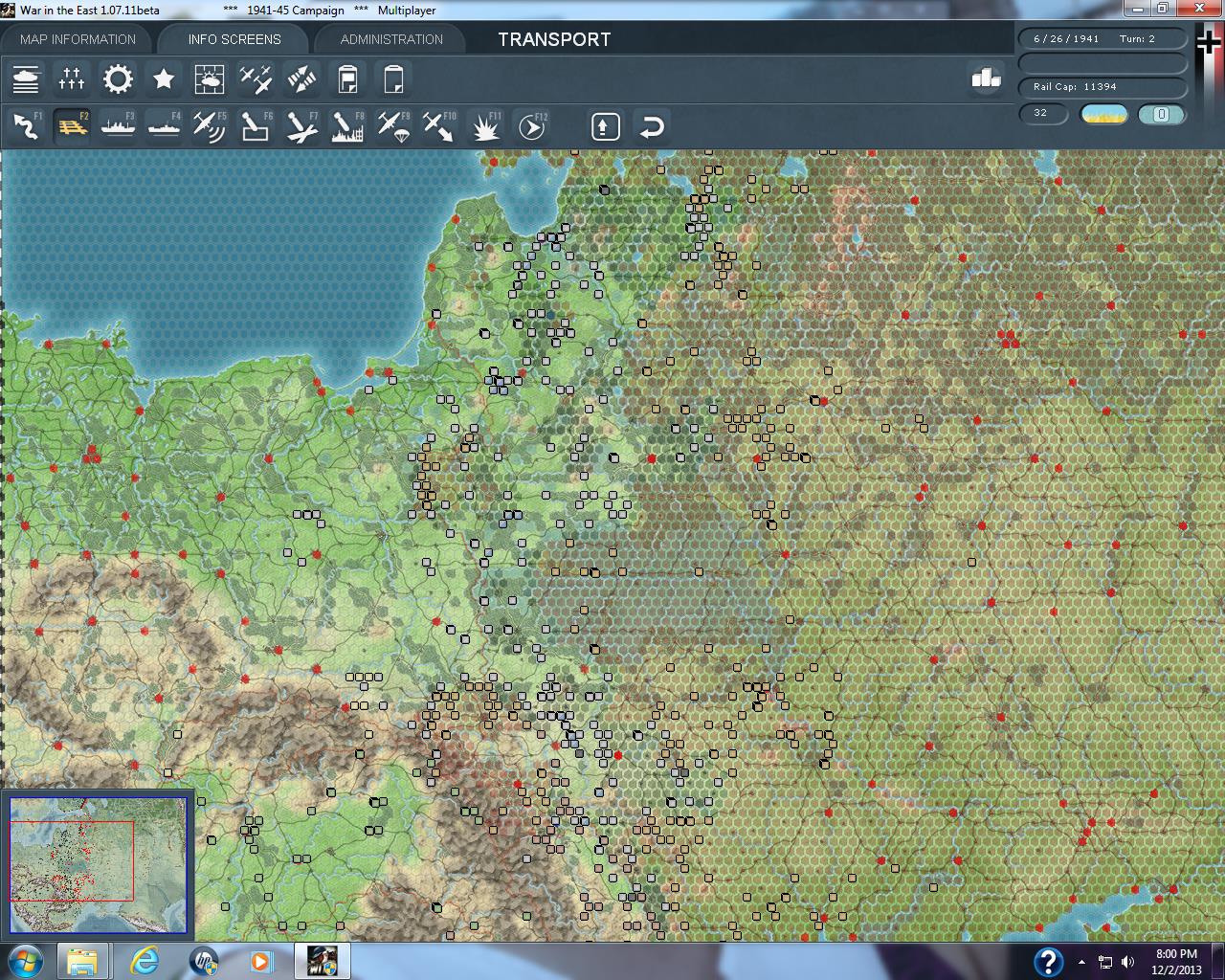Viewport: 1225px width, 980px height.
Task: Show hidden system tray icons
Action: (x=1081, y=962)
